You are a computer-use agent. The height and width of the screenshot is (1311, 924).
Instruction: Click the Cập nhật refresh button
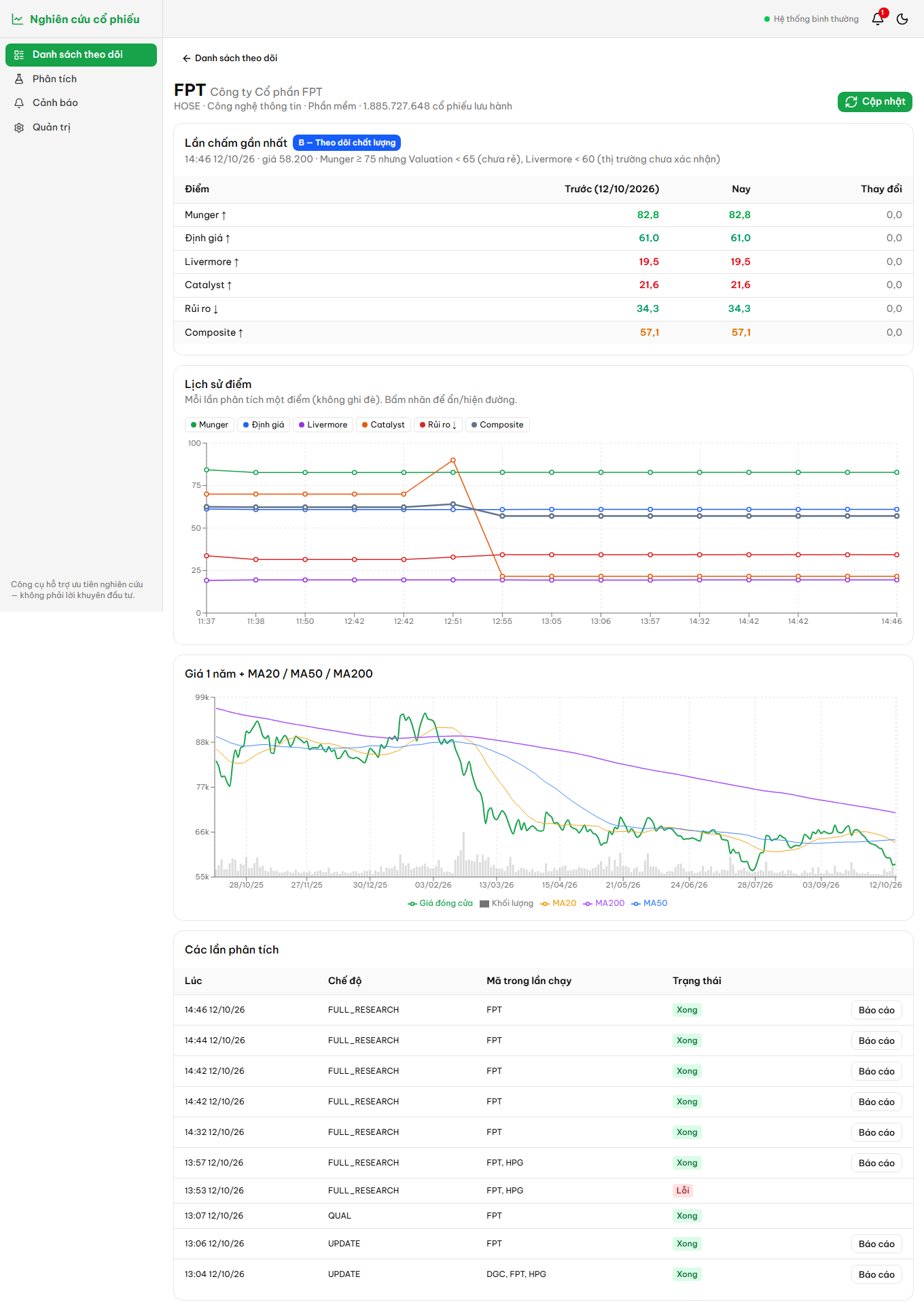875,102
